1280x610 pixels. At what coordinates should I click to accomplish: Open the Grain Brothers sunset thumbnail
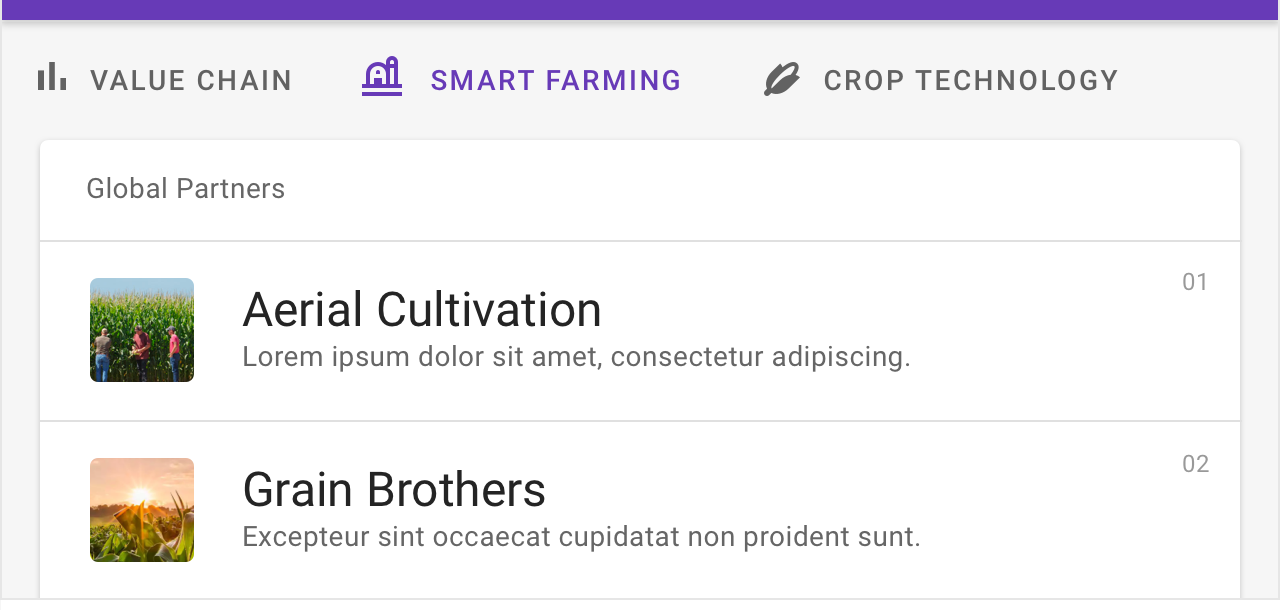[x=142, y=510]
